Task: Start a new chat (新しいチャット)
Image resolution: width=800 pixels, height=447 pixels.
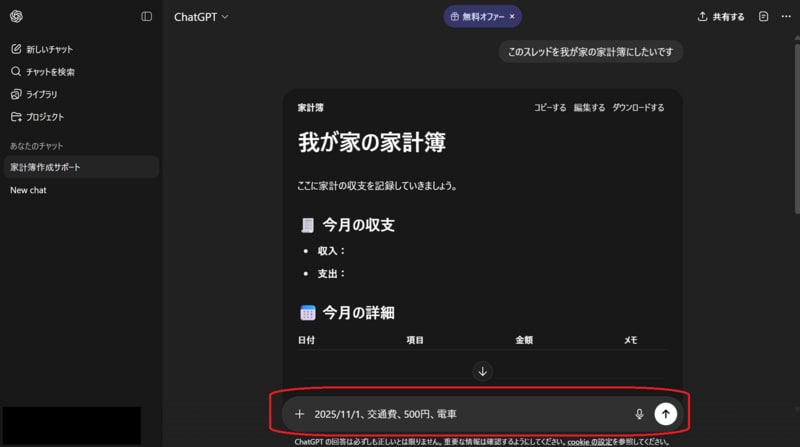Action: (x=41, y=49)
